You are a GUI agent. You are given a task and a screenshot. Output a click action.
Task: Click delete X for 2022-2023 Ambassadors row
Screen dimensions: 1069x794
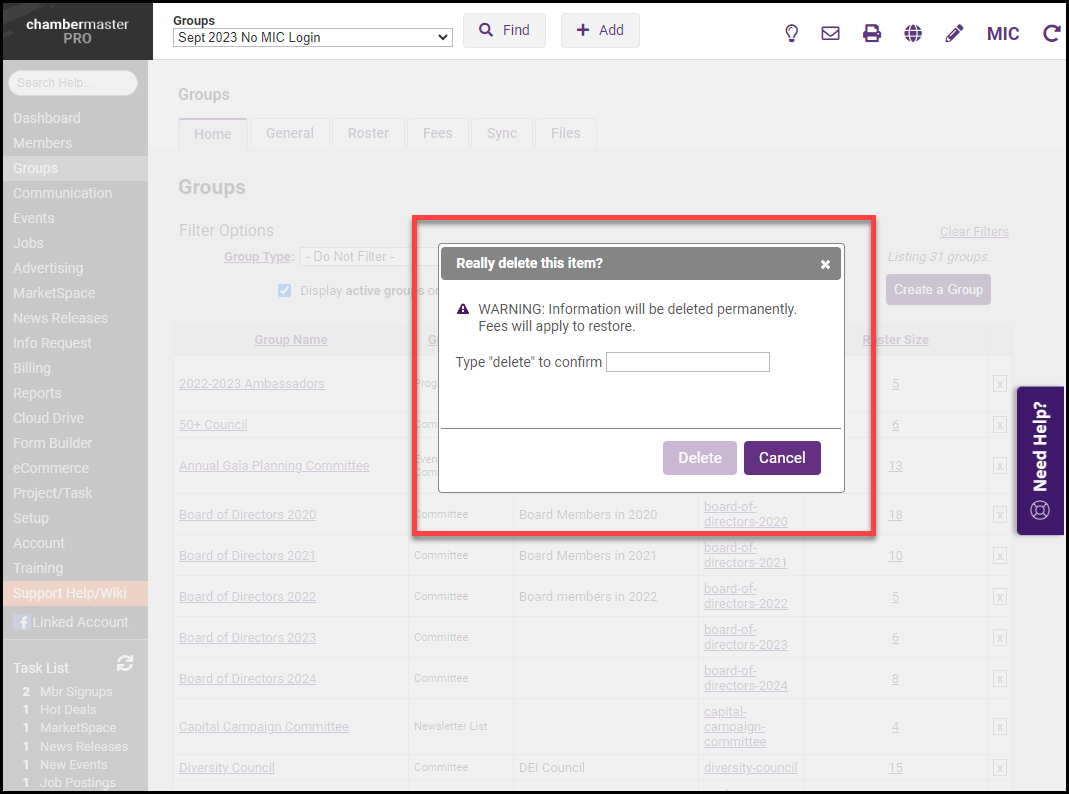(999, 384)
